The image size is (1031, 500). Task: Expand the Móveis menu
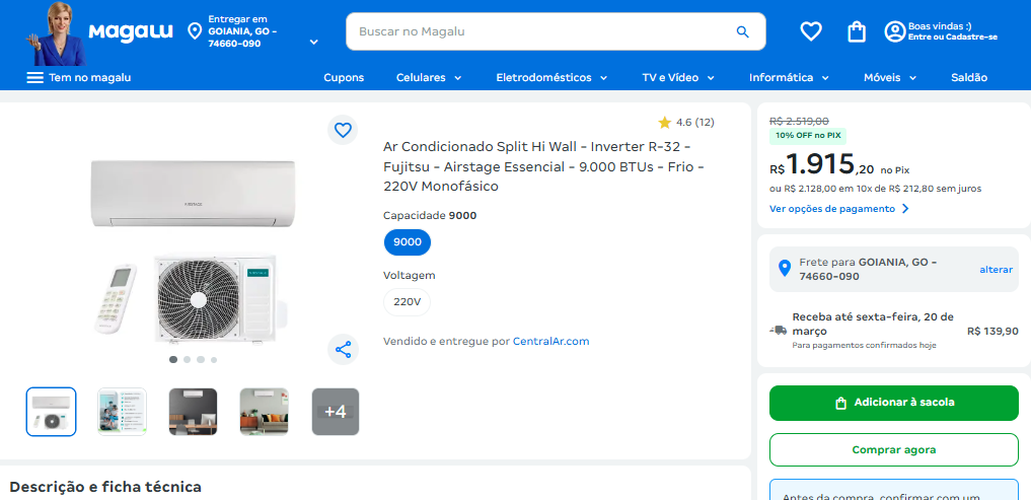890,78
